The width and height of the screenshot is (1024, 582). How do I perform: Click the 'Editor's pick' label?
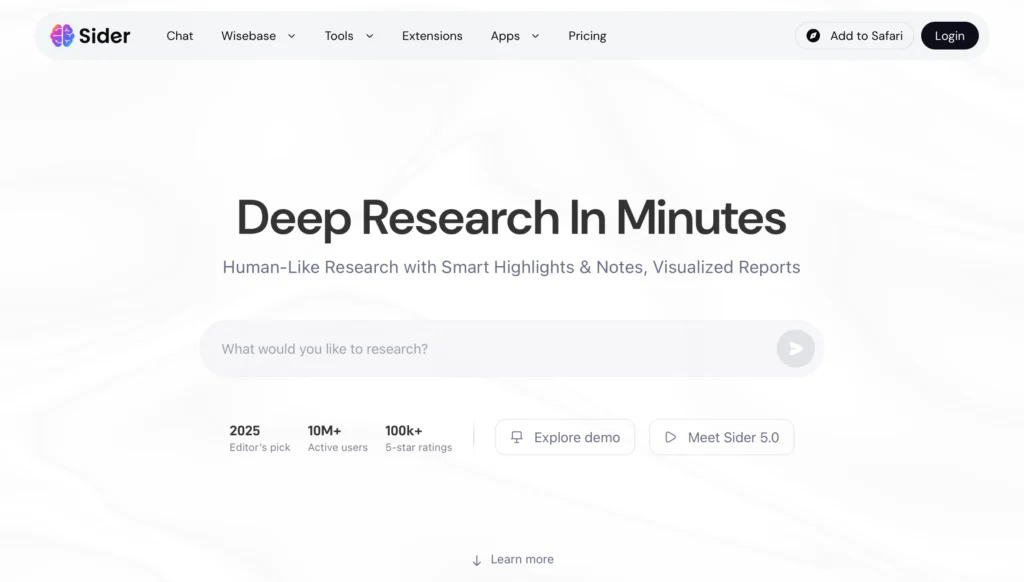click(x=260, y=447)
